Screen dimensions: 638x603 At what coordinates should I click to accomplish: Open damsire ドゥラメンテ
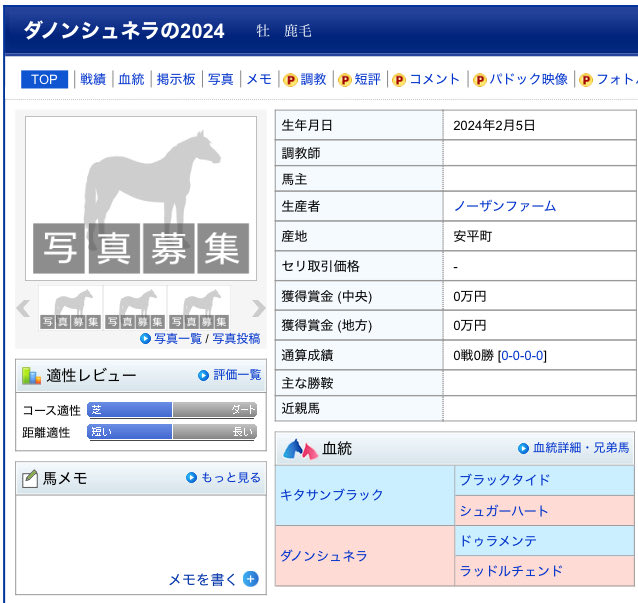click(x=498, y=541)
